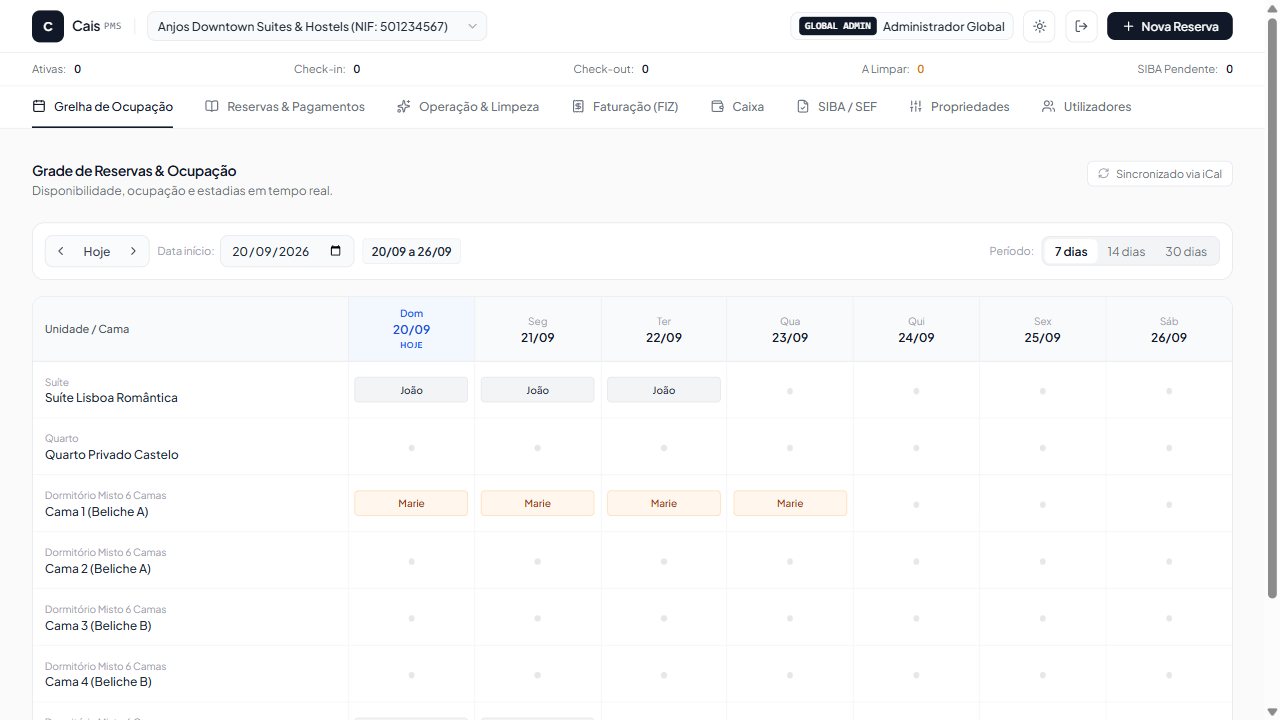Click the users icon beside Utilizadores

pos(1049,106)
